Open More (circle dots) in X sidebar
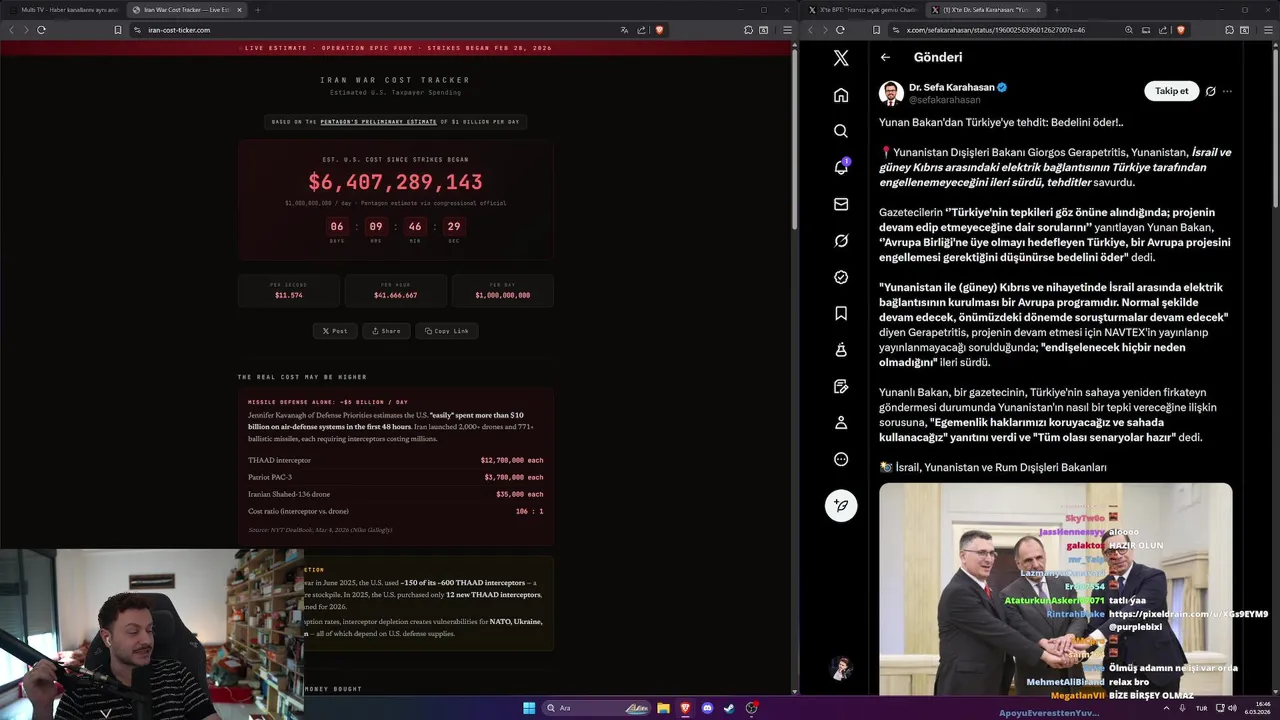 tap(841, 459)
